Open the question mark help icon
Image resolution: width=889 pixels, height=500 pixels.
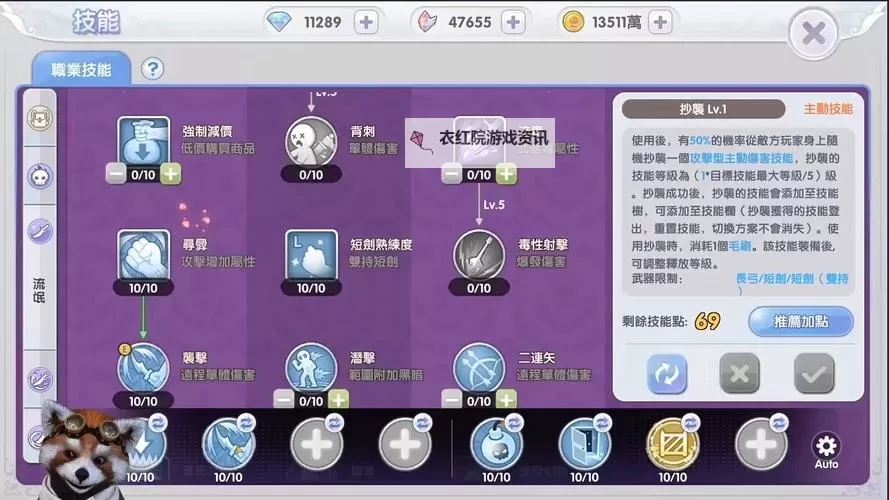point(152,69)
